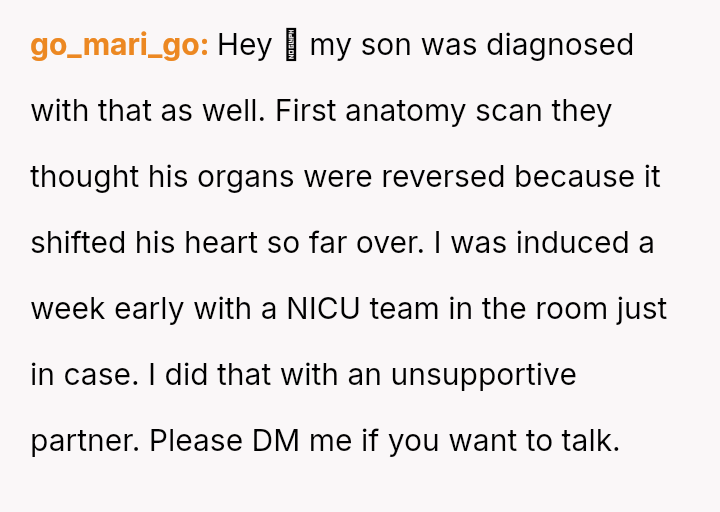The image size is (720, 512).
Task: Click the word 'NICU' in the comment
Action: (324, 309)
